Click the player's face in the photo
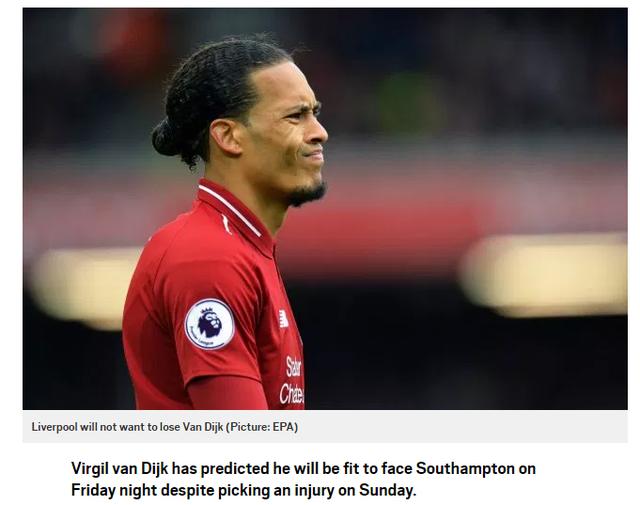Viewport: 640px width, 505px height. tap(290, 135)
